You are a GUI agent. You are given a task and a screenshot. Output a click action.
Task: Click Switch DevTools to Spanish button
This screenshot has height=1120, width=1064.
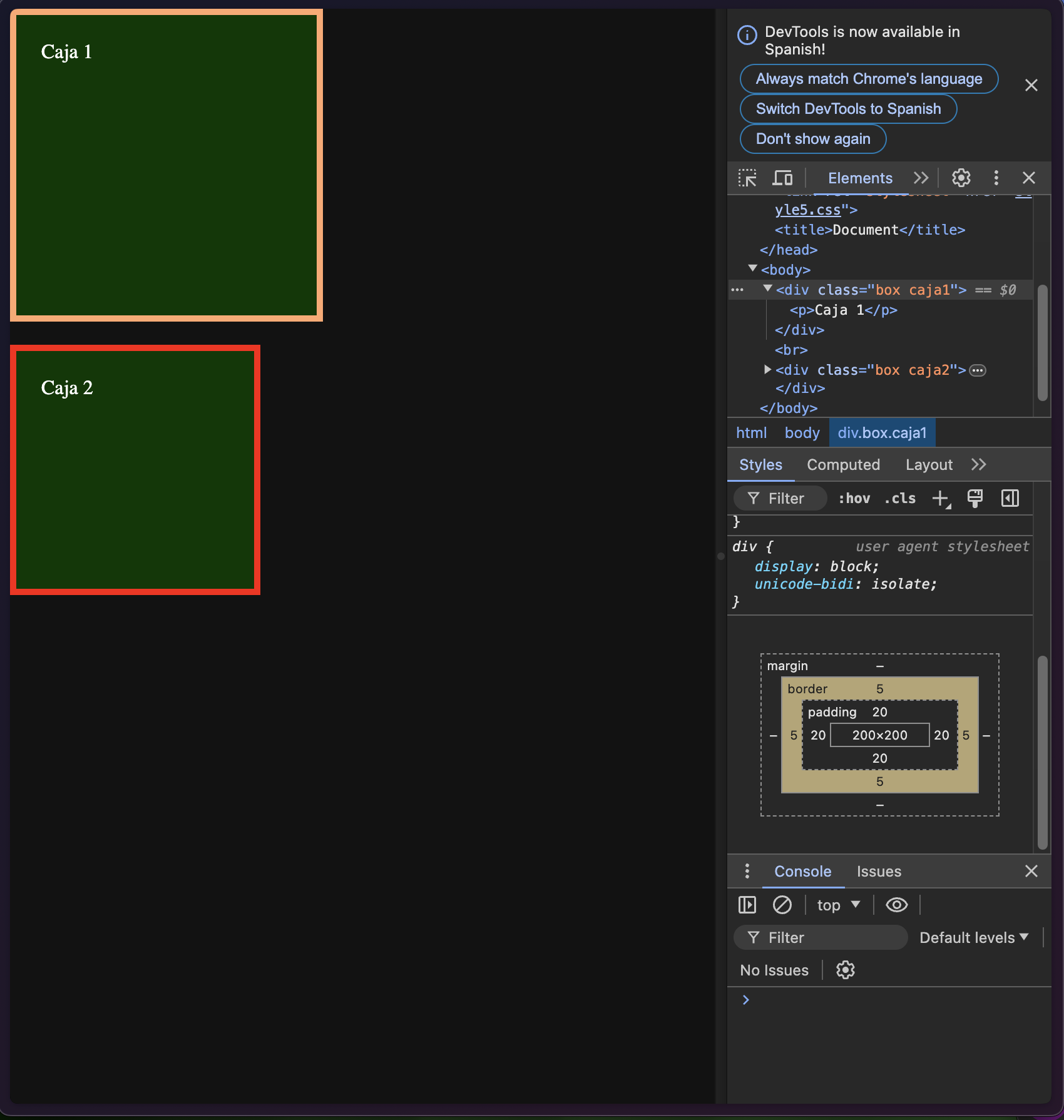[x=848, y=109]
